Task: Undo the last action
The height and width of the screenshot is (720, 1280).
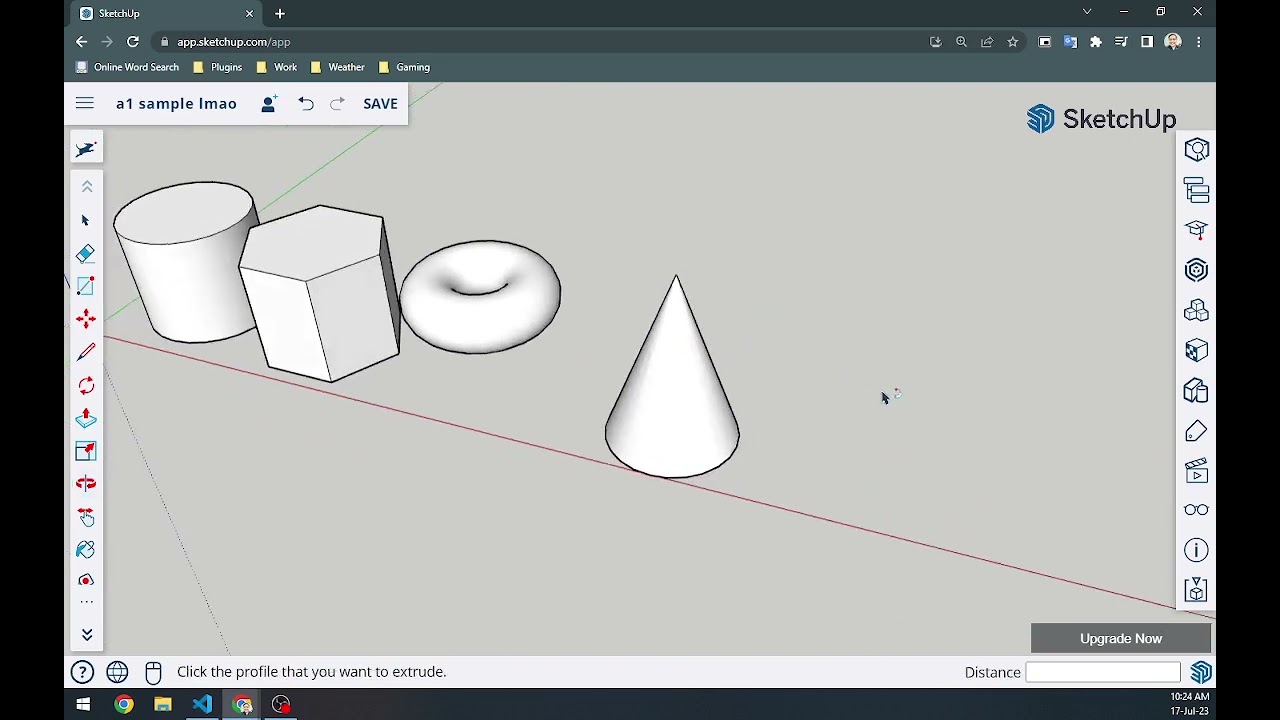Action: coord(306,103)
